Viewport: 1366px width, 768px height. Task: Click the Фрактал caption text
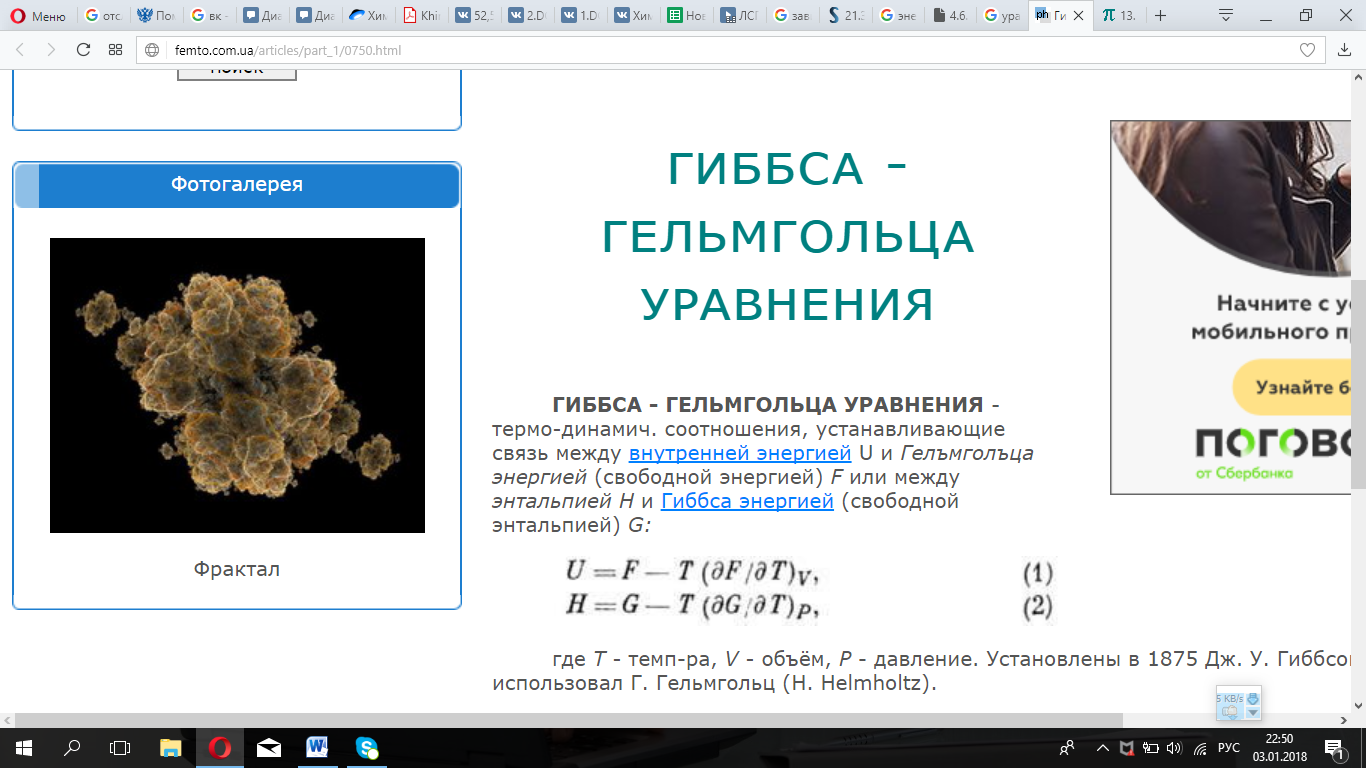(237, 569)
